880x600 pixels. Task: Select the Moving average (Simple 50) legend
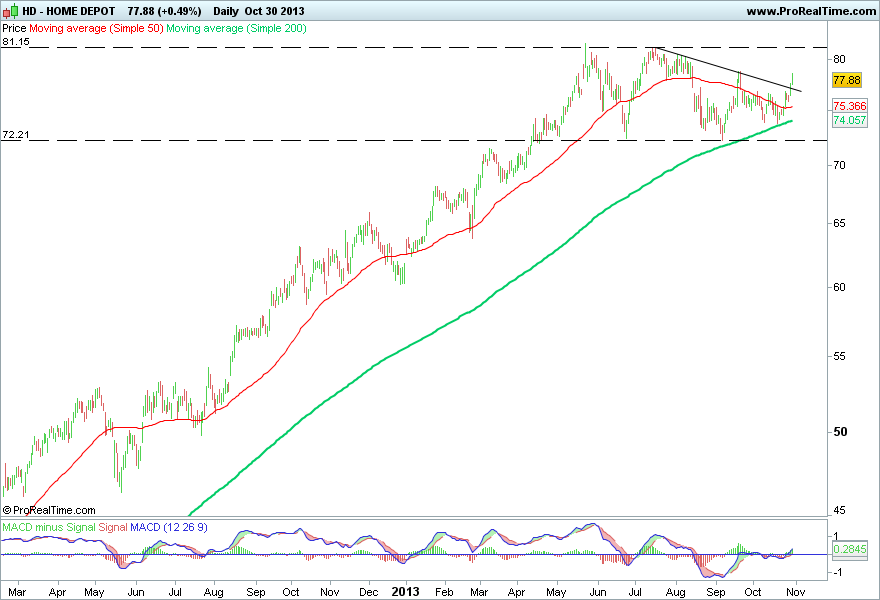[96, 28]
